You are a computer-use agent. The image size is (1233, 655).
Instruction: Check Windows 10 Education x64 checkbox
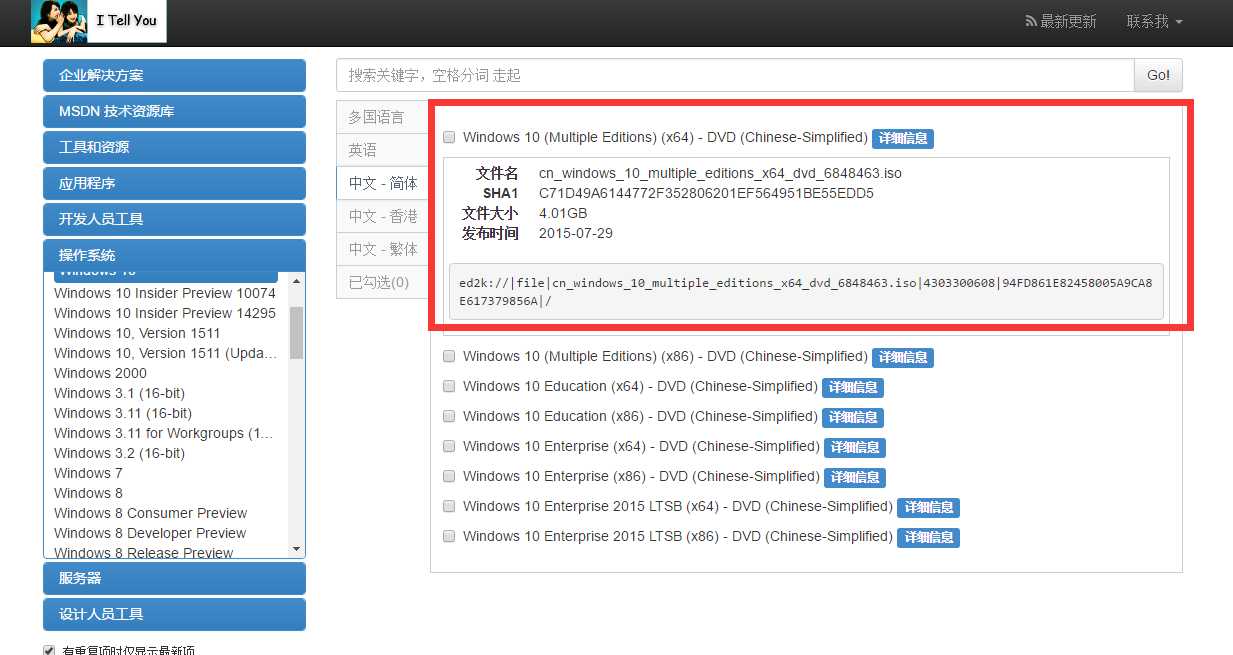pyautogui.click(x=449, y=386)
